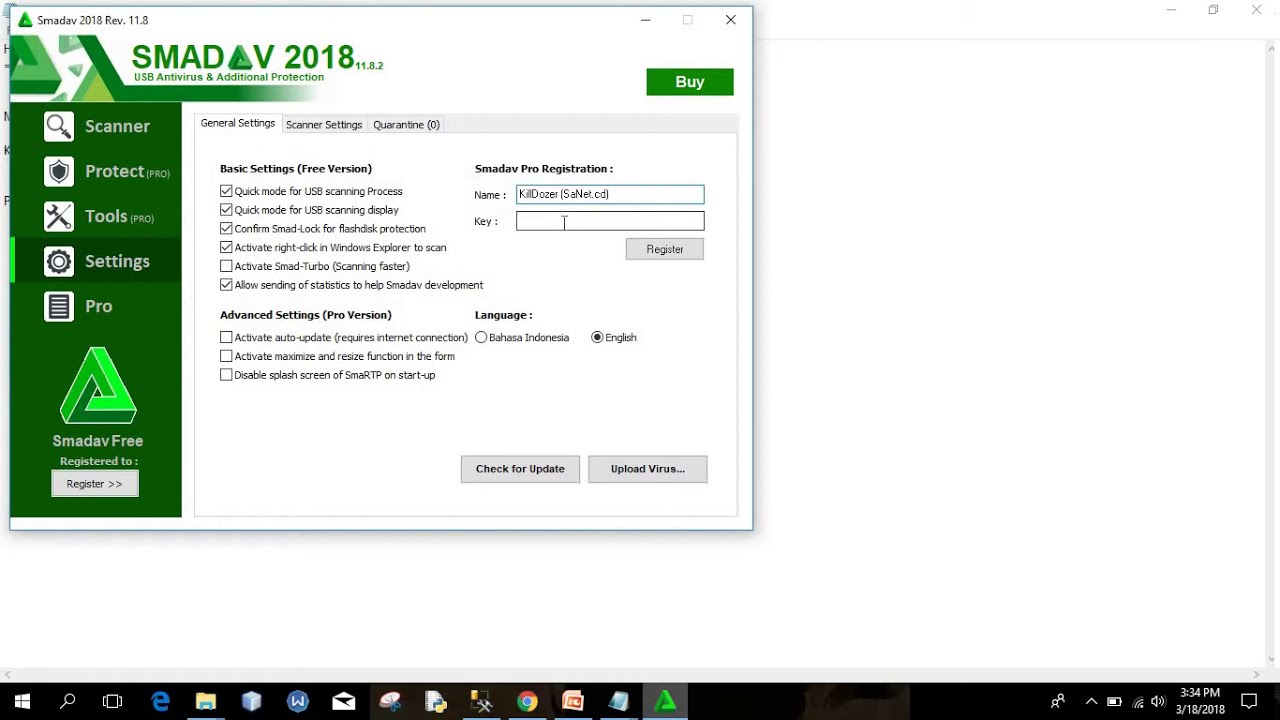Open the Quarantine (0) tab
Image resolution: width=1280 pixels, height=720 pixels.
pos(406,125)
